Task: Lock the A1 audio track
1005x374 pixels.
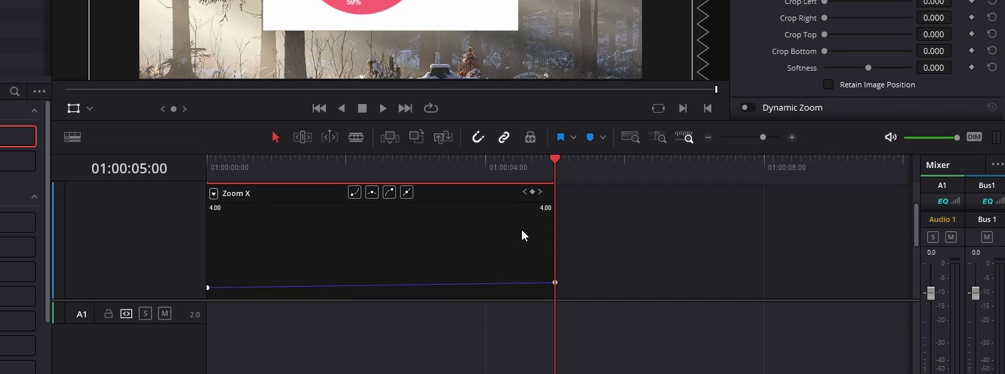Action: (108, 314)
